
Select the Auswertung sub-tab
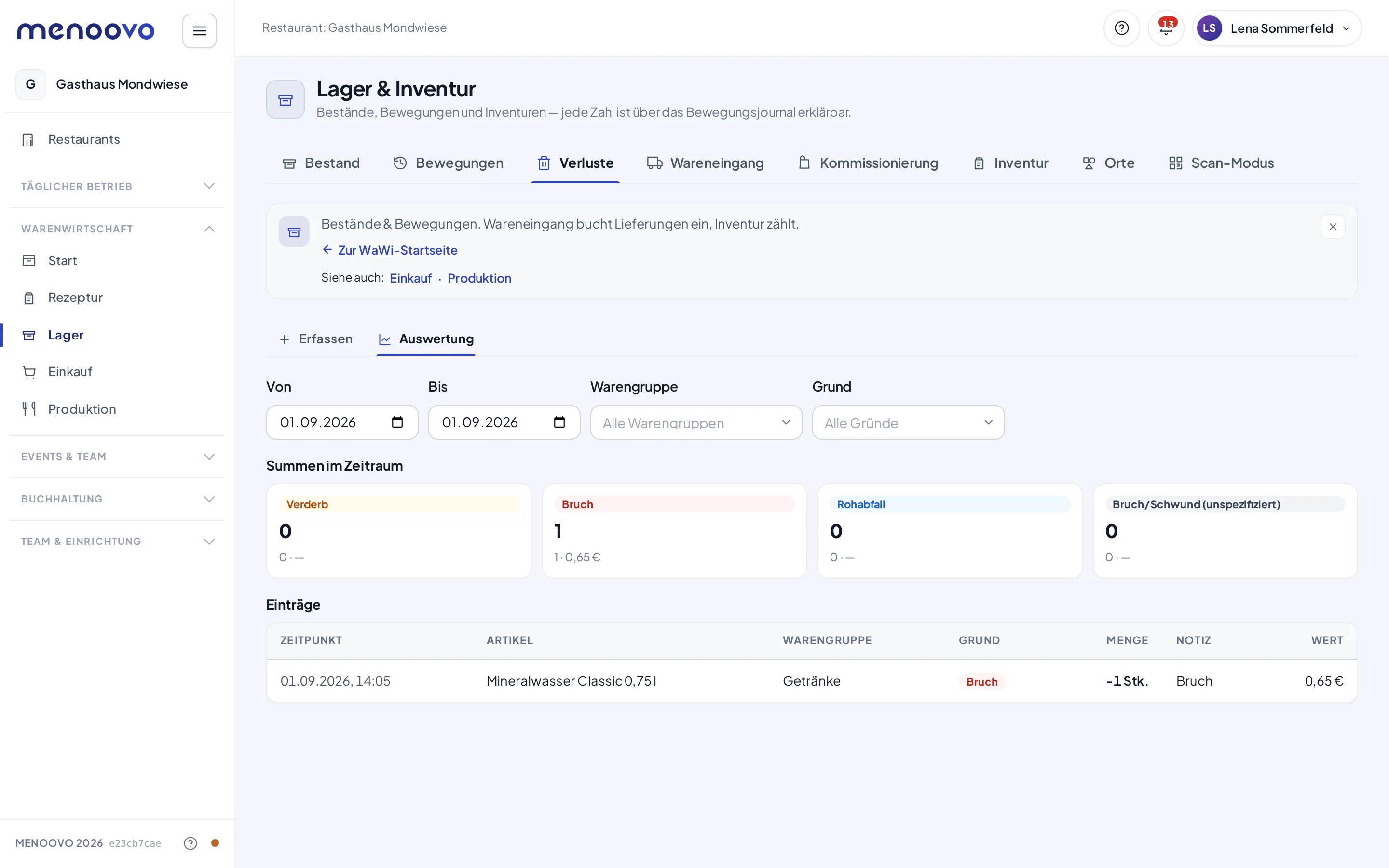(426, 339)
